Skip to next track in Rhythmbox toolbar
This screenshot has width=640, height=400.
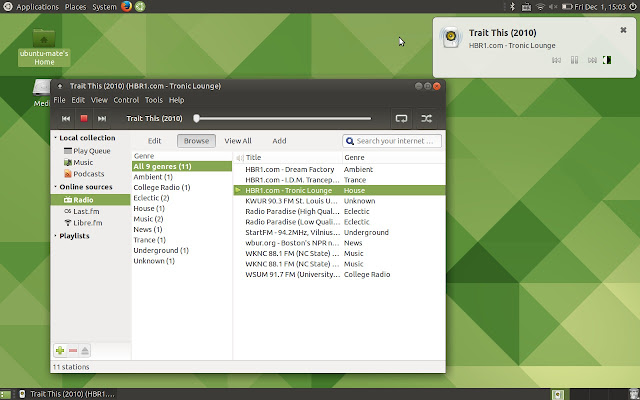click(102, 118)
